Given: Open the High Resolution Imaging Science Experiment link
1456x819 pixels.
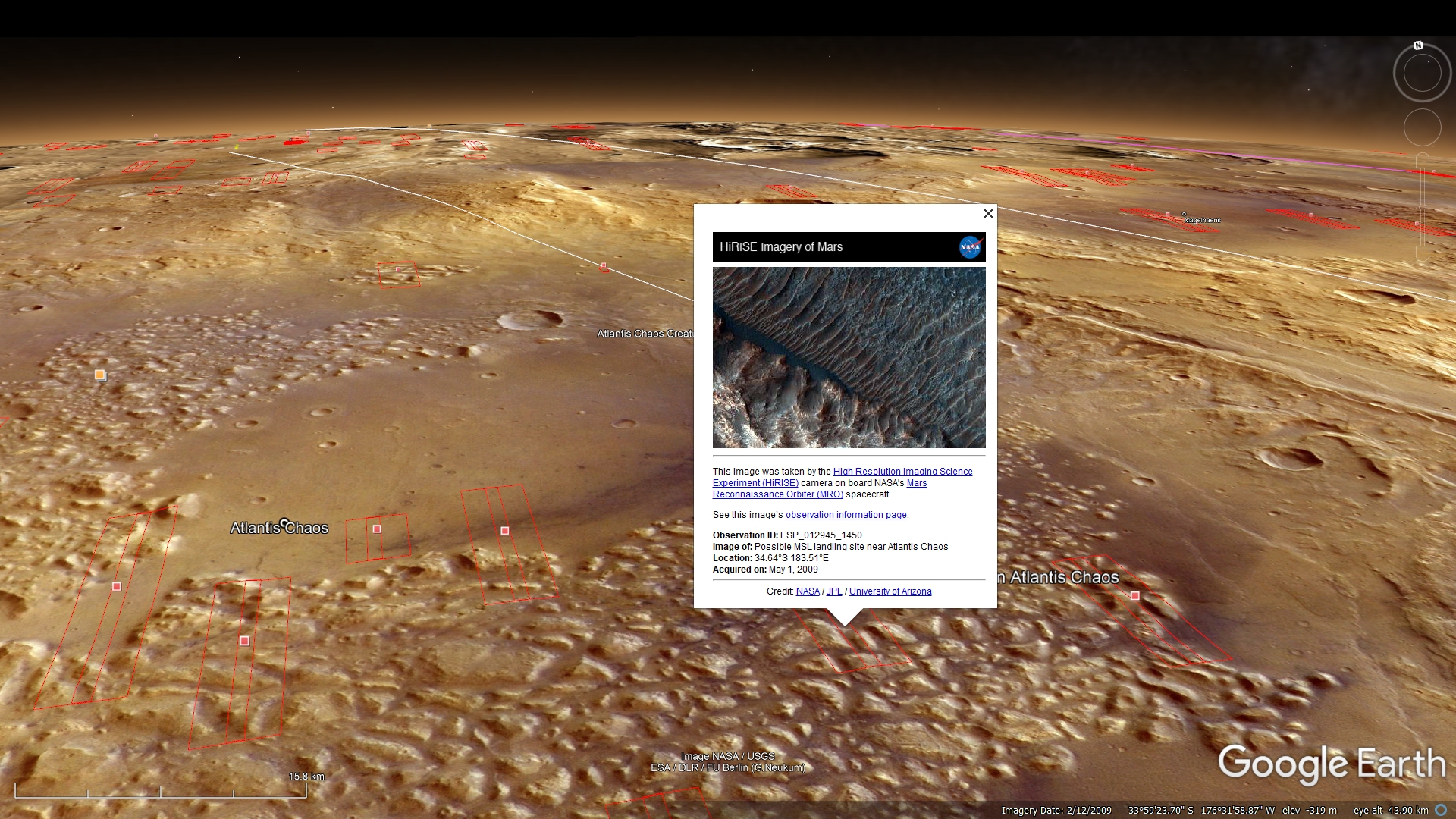Looking at the screenshot, I should point(902,472).
